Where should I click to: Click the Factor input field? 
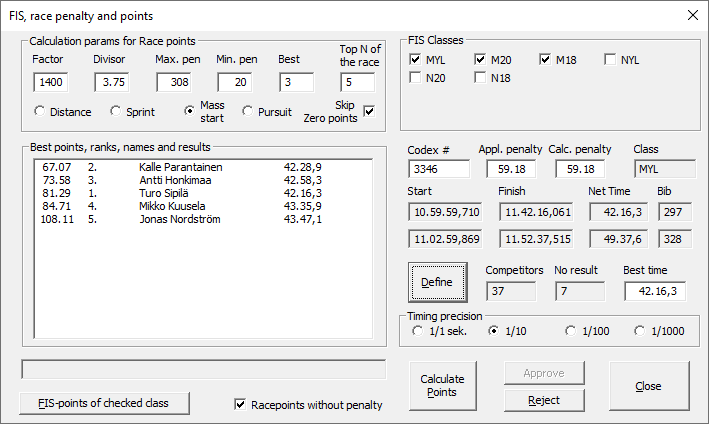[51, 82]
